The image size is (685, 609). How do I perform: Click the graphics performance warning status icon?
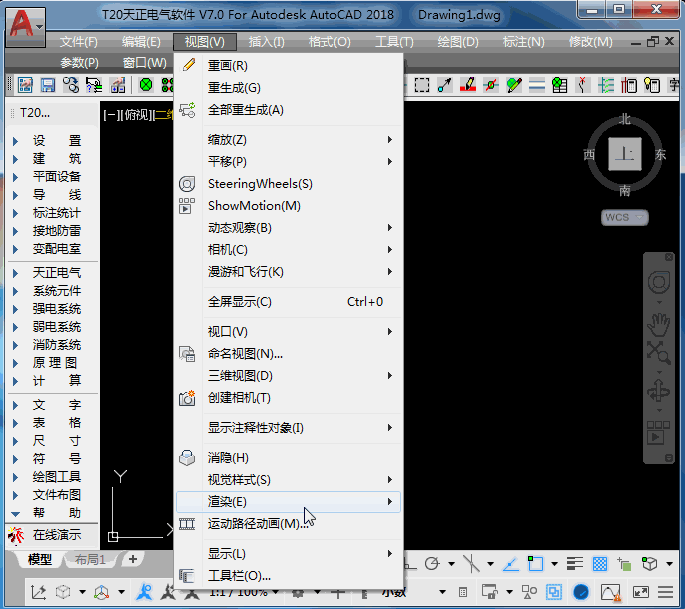(x=610, y=592)
